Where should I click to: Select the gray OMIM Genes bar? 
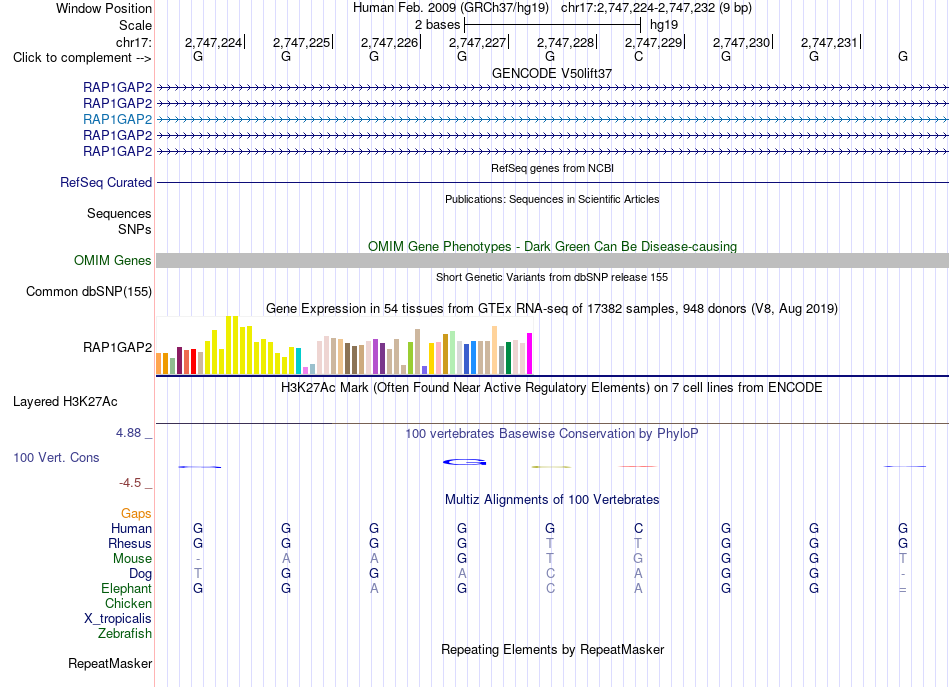click(552, 261)
